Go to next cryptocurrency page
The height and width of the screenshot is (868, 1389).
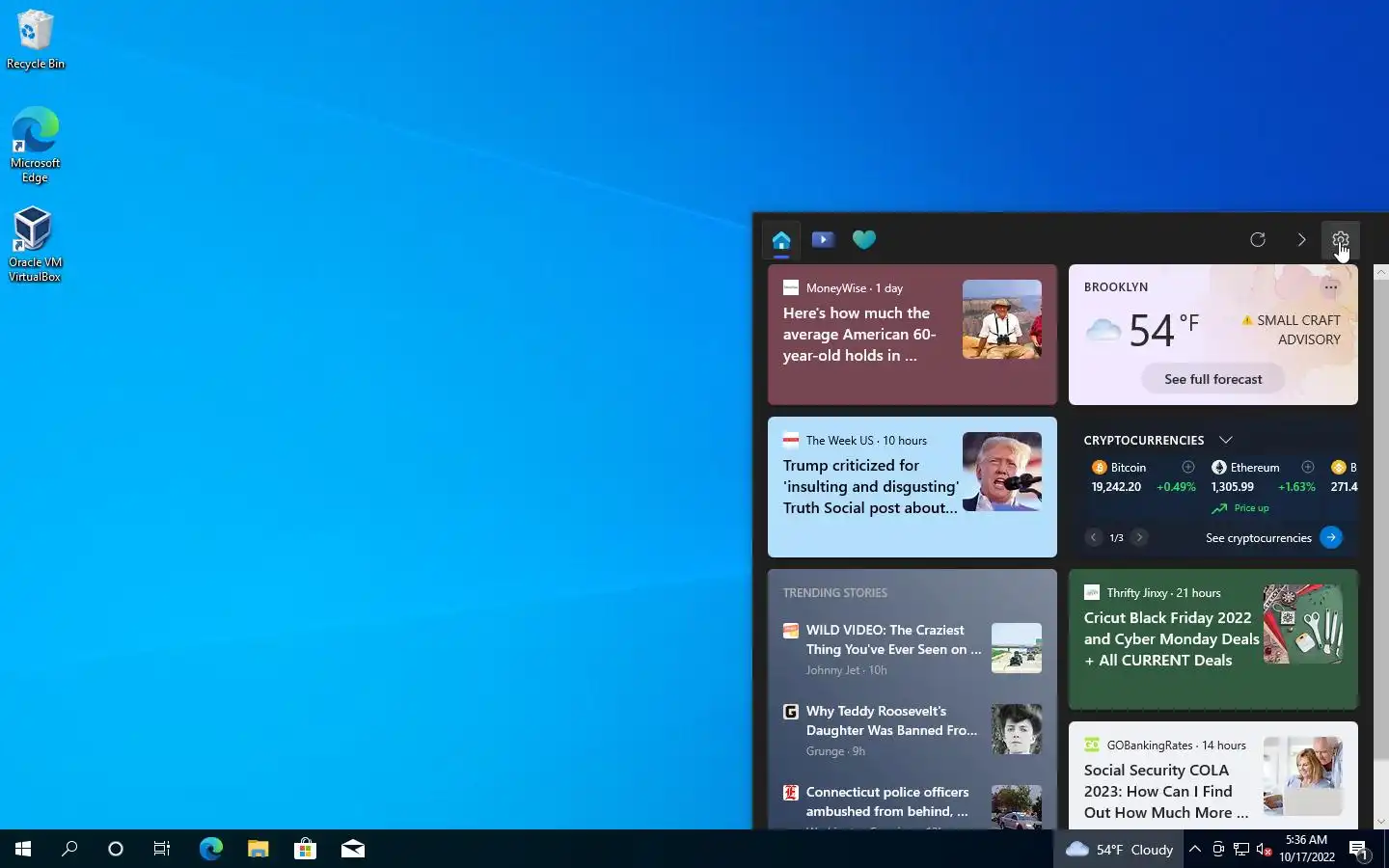[1139, 537]
